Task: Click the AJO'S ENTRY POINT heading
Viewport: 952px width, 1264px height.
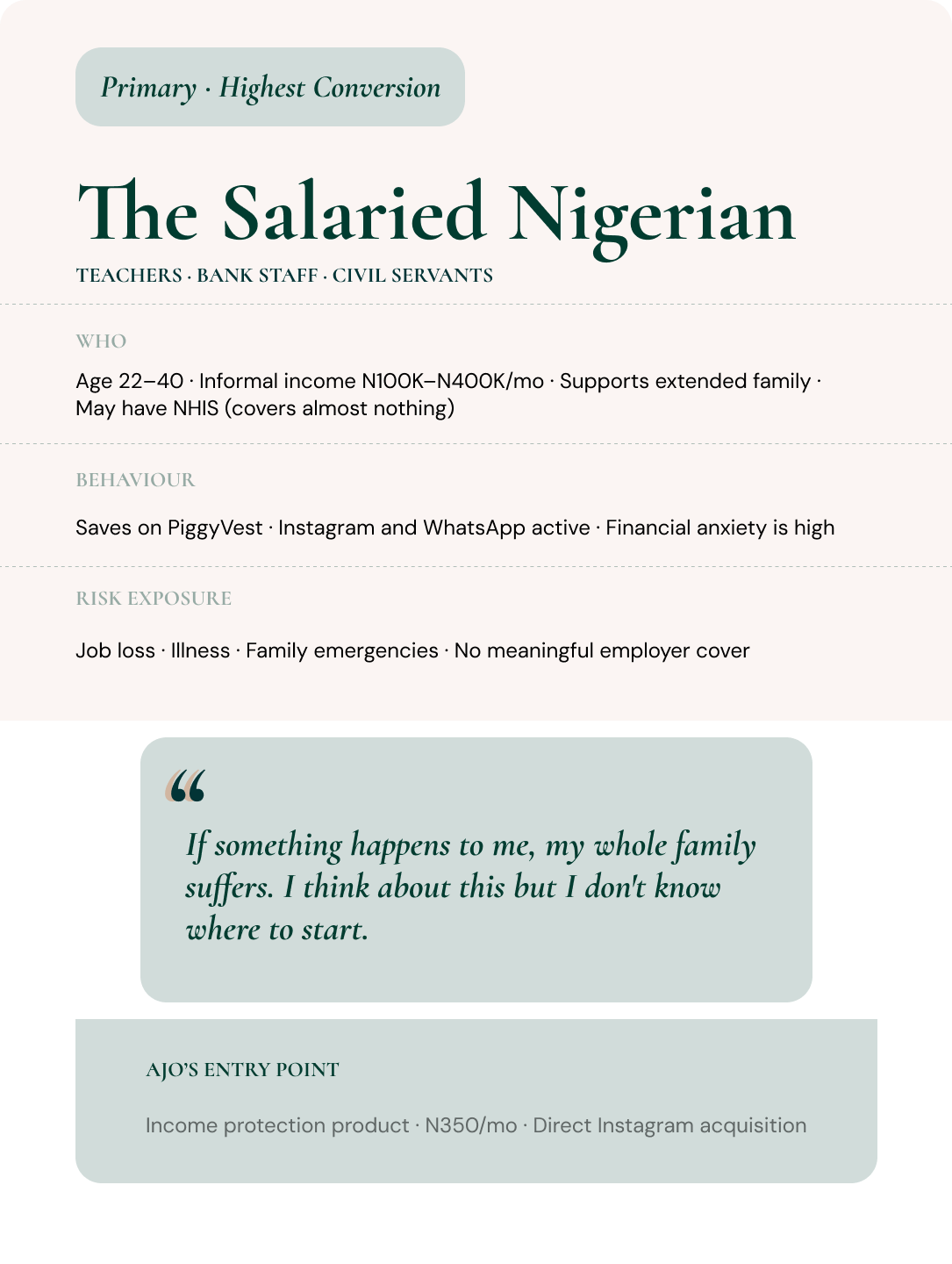Action: click(242, 1070)
